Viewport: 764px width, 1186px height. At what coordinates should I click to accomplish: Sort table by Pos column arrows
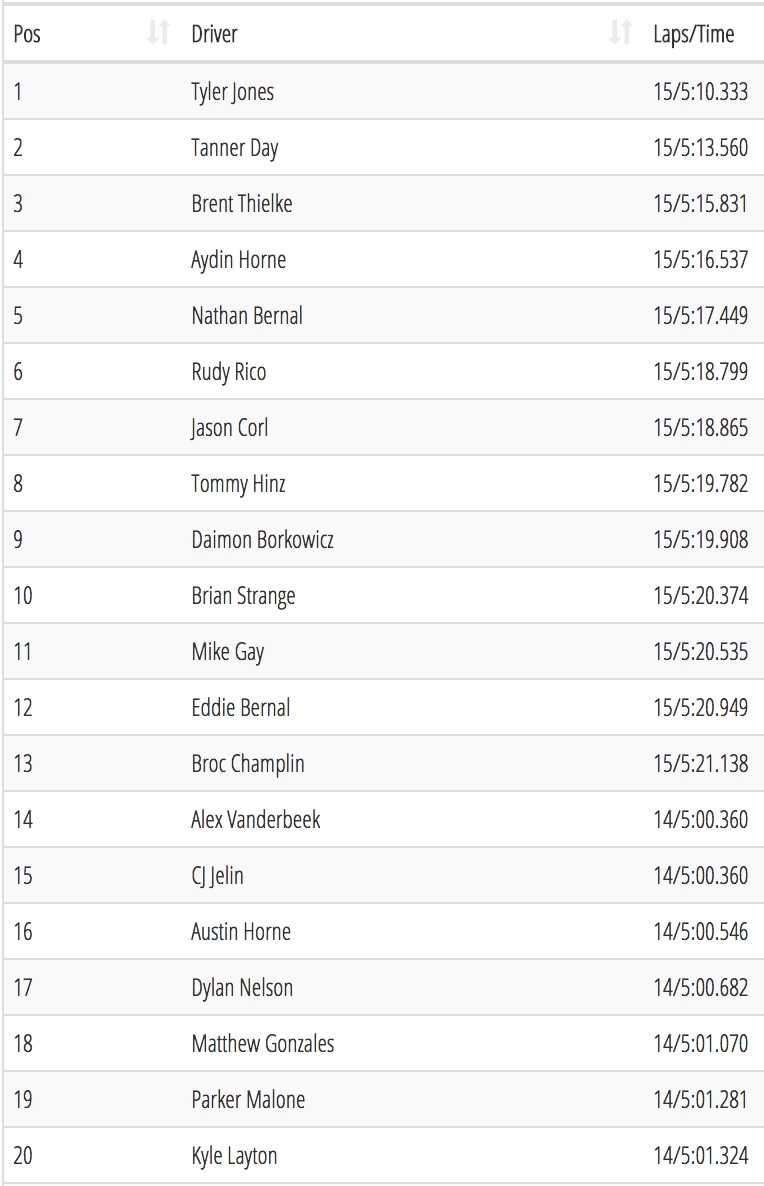click(x=158, y=33)
